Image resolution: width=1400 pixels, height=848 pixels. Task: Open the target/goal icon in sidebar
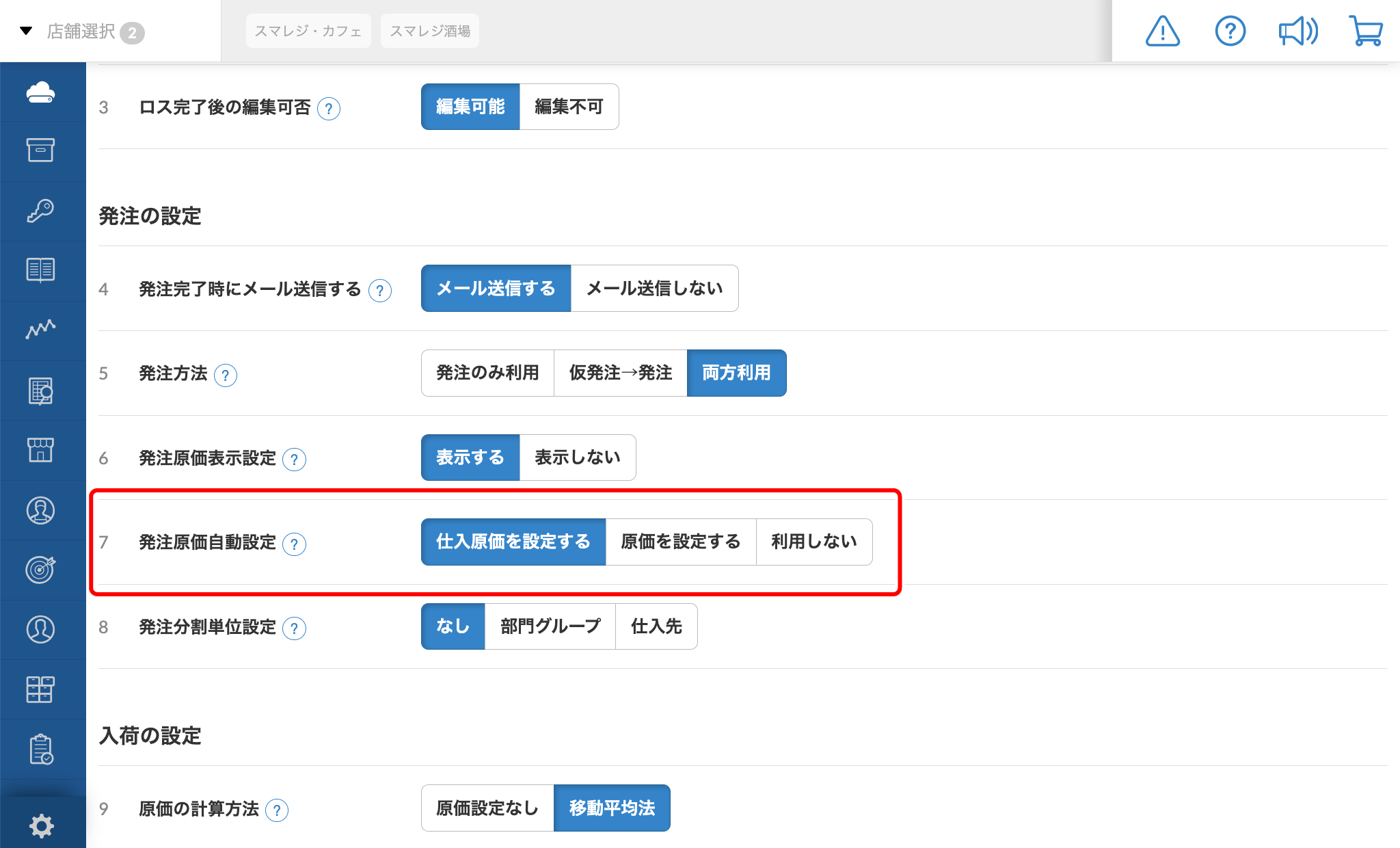[x=42, y=570]
